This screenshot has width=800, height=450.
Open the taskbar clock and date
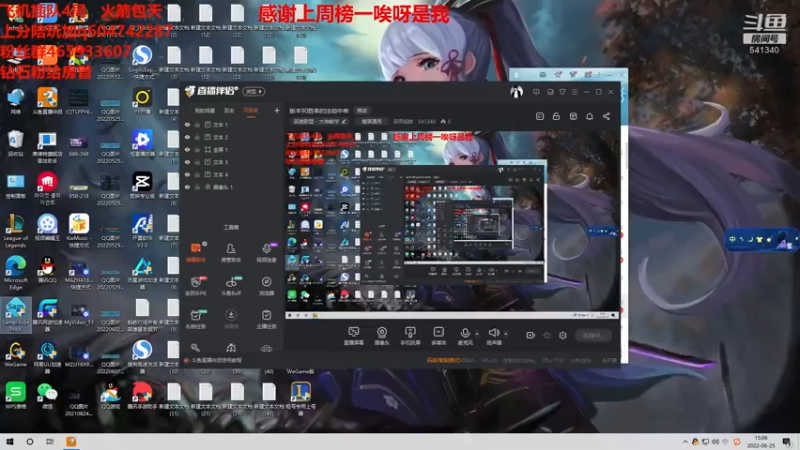coord(761,442)
